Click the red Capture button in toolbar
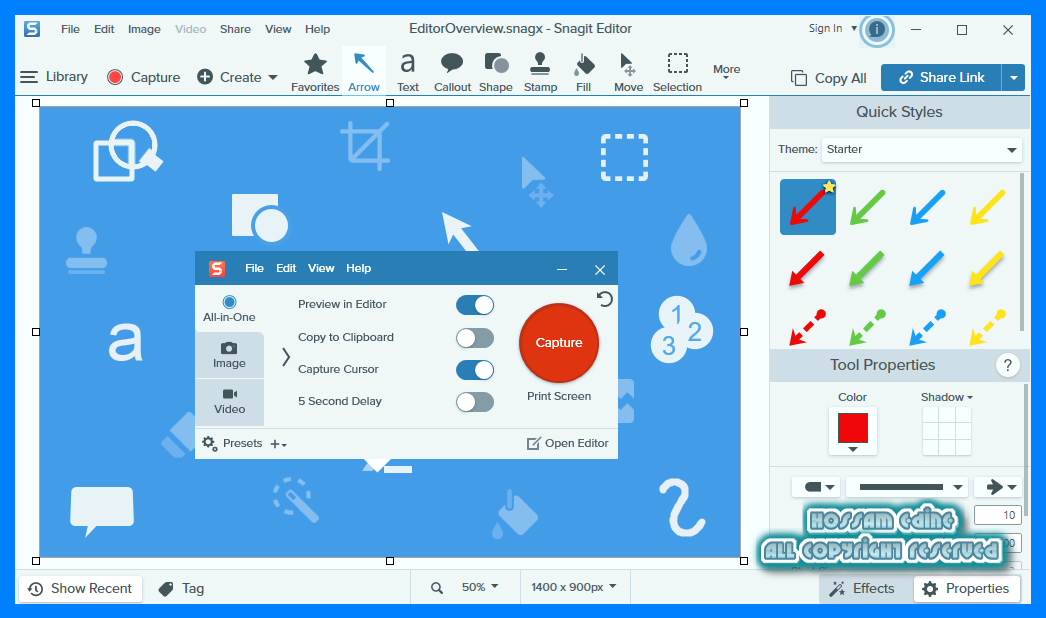This screenshot has width=1046, height=618. point(143,77)
